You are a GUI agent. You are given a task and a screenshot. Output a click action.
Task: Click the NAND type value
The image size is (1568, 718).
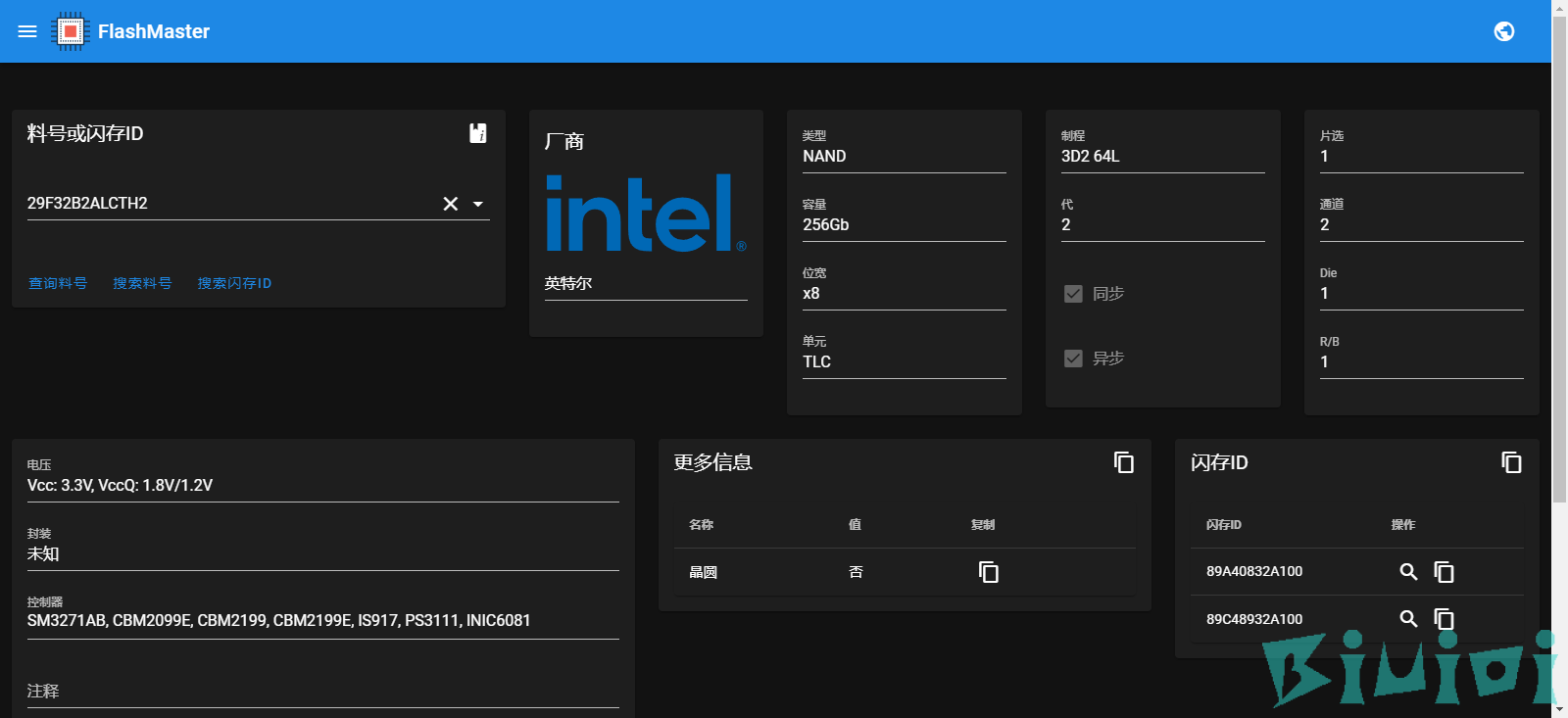[x=824, y=157]
